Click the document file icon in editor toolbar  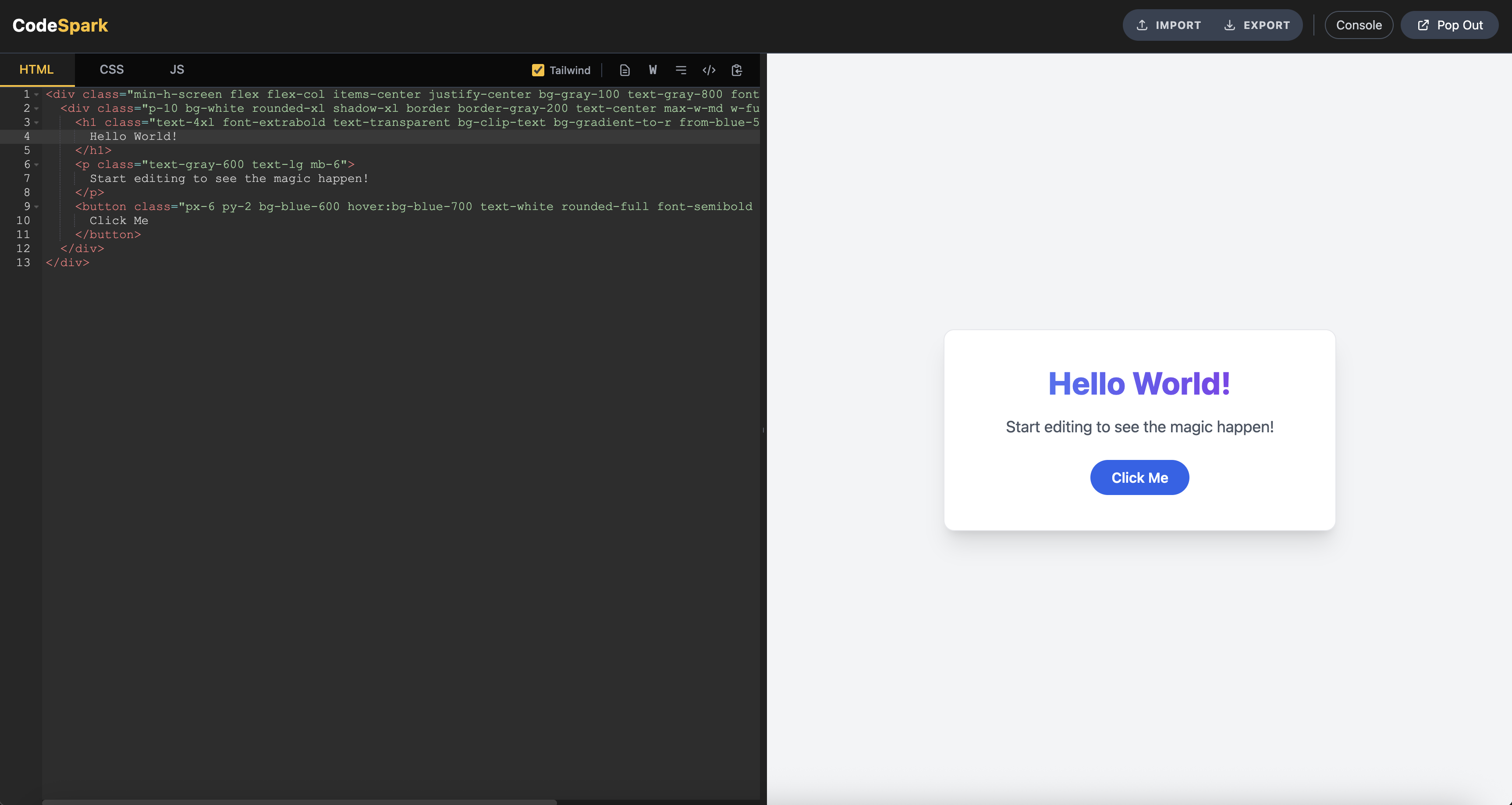coord(625,71)
